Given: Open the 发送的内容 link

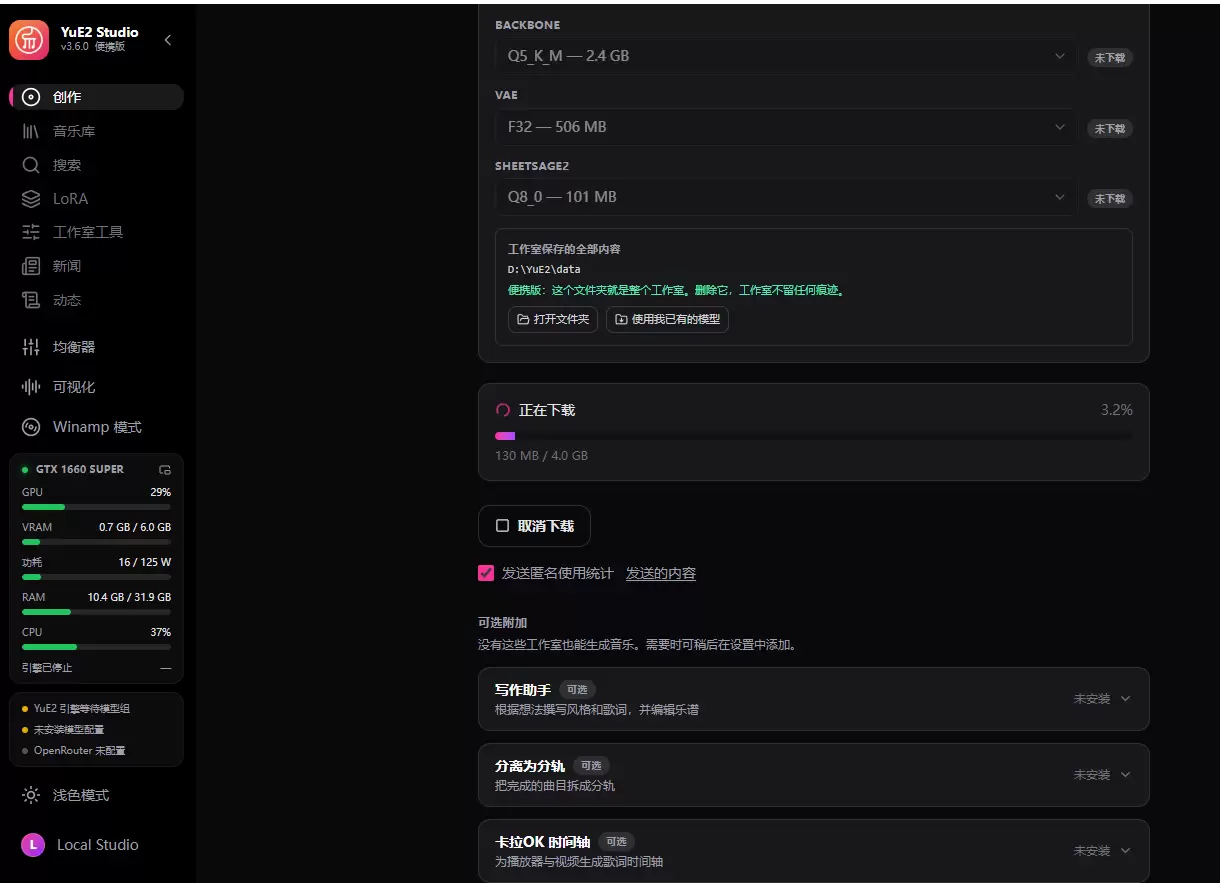Looking at the screenshot, I should (661, 574).
